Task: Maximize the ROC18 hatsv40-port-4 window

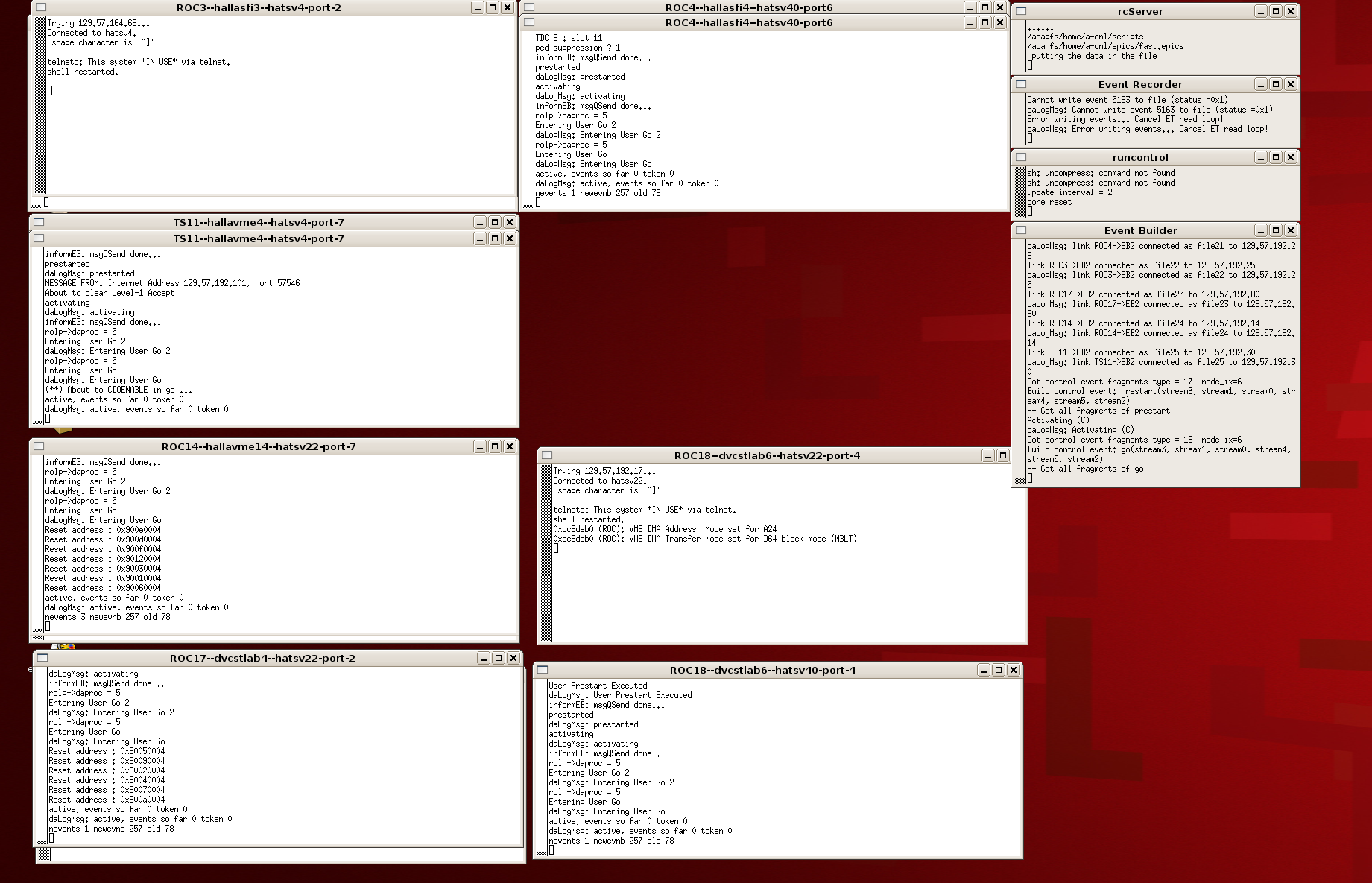Action: 999,670
